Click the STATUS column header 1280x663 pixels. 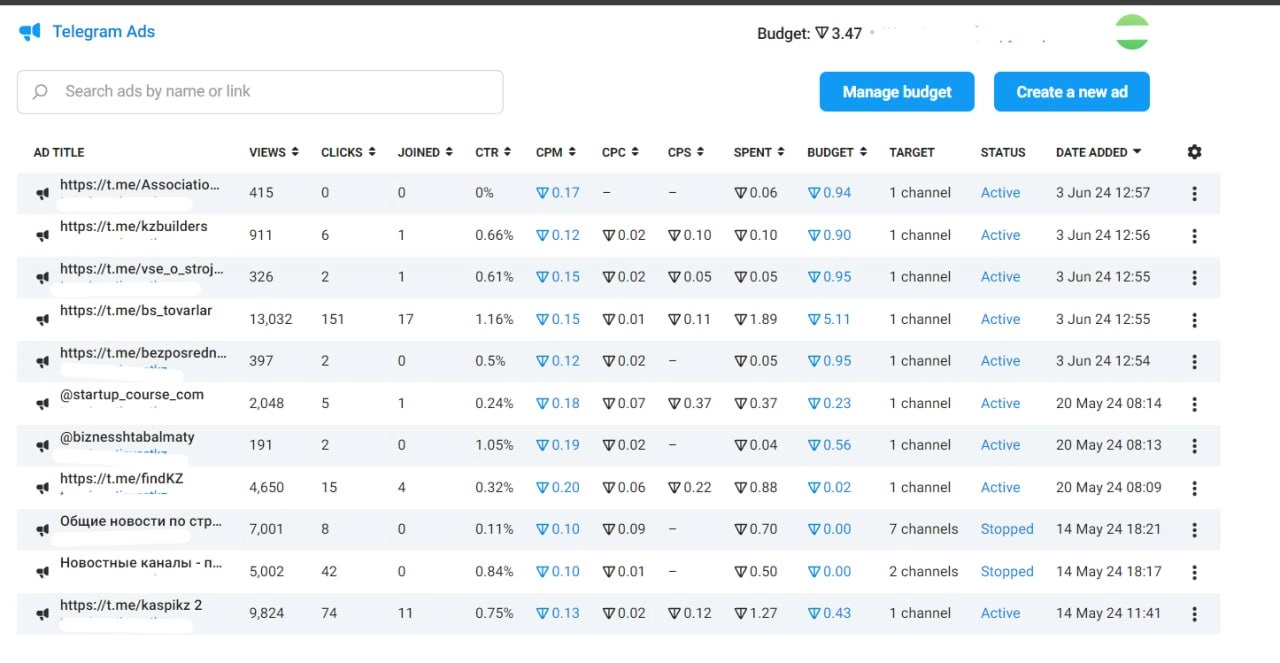tap(1003, 152)
